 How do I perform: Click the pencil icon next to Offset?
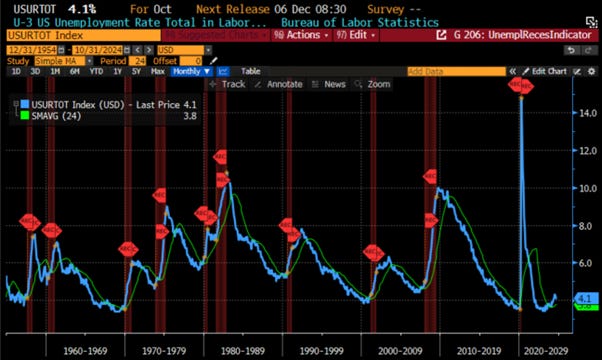pos(213,61)
